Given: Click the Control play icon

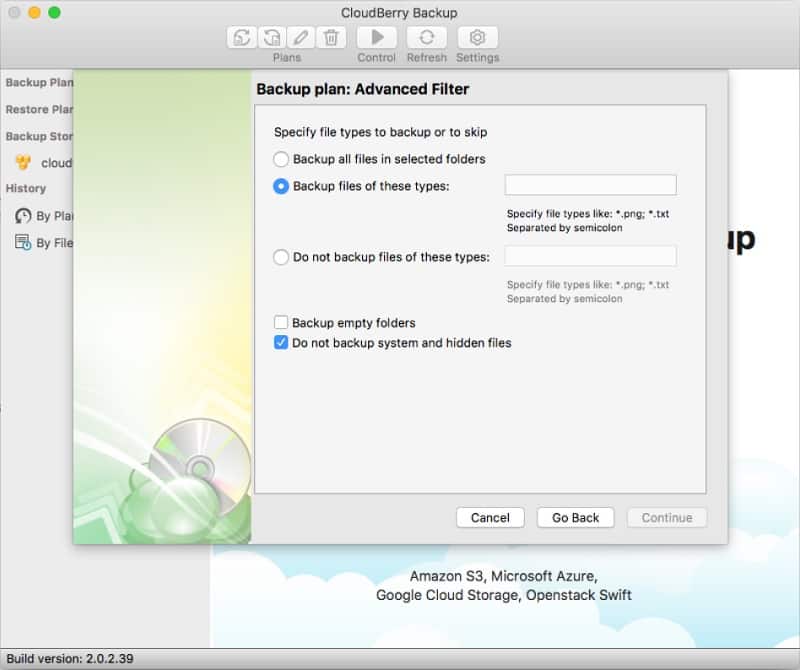Looking at the screenshot, I should [377, 37].
